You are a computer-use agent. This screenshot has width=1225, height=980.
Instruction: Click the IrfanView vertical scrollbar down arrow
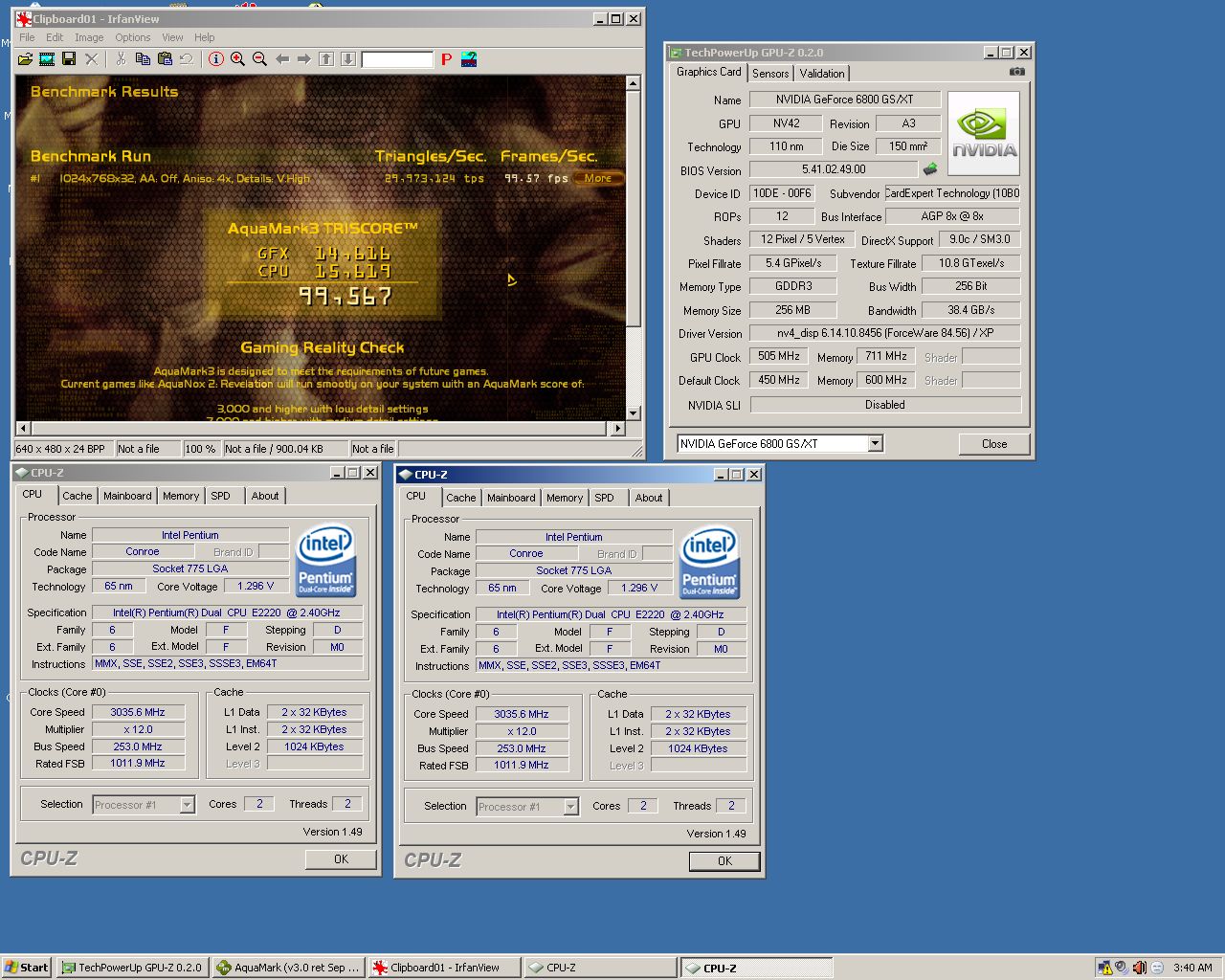[x=633, y=412]
